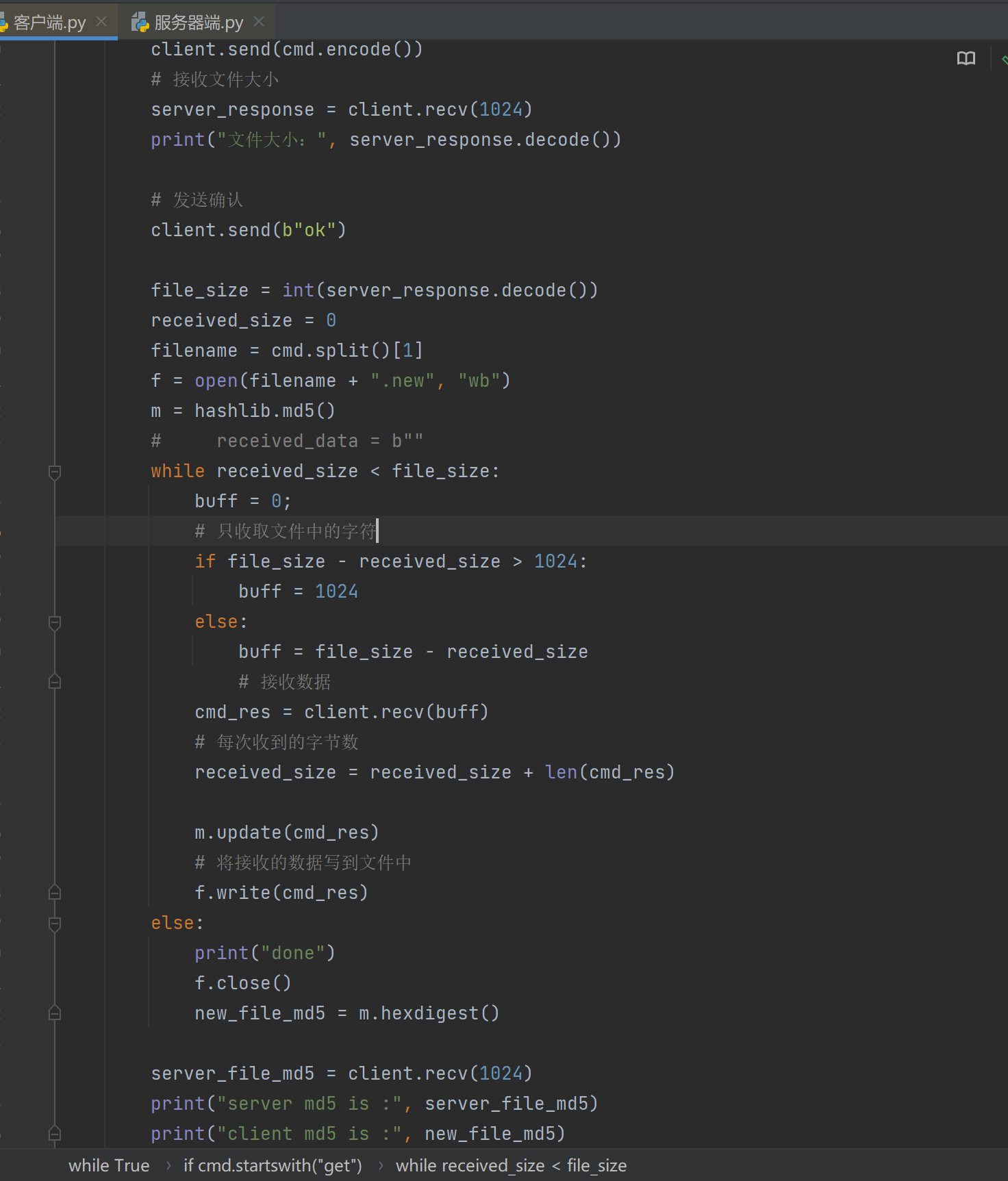1008x1181 pixels.
Task: Collapse the while received_size loop fold marker
Action: pyautogui.click(x=55, y=472)
